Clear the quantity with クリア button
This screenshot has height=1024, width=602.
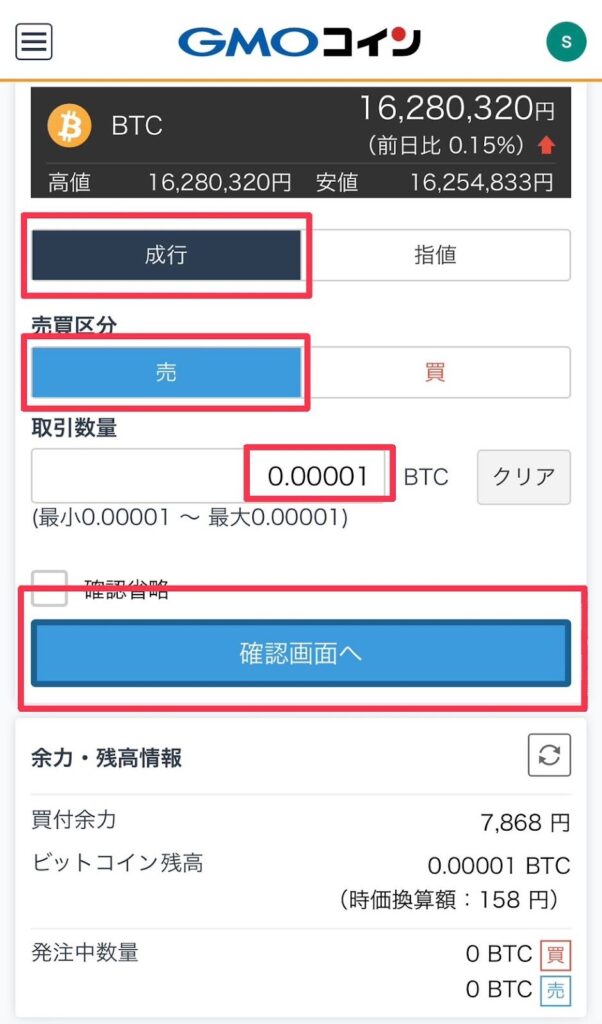(524, 477)
